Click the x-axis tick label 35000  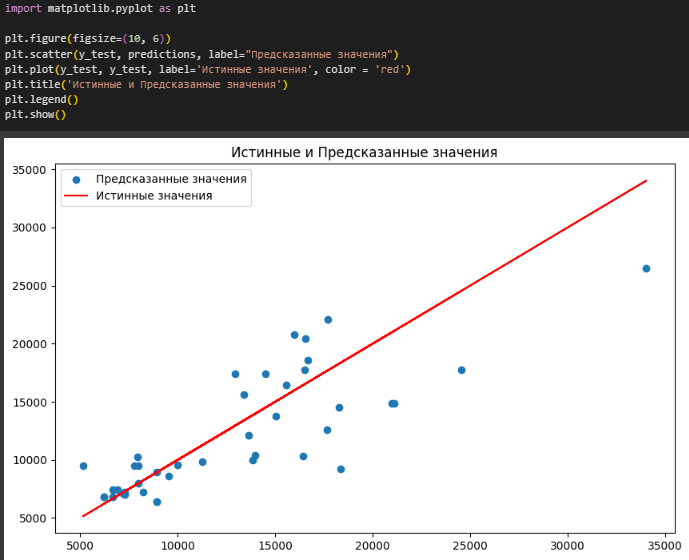pyautogui.click(x=665, y=546)
